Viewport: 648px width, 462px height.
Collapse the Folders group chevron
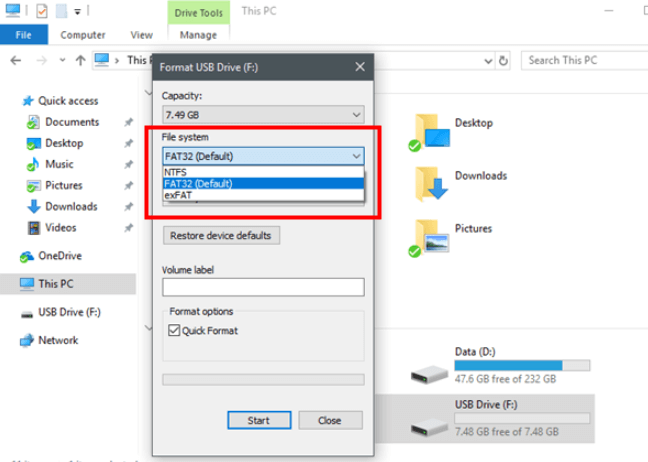[x=148, y=93]
